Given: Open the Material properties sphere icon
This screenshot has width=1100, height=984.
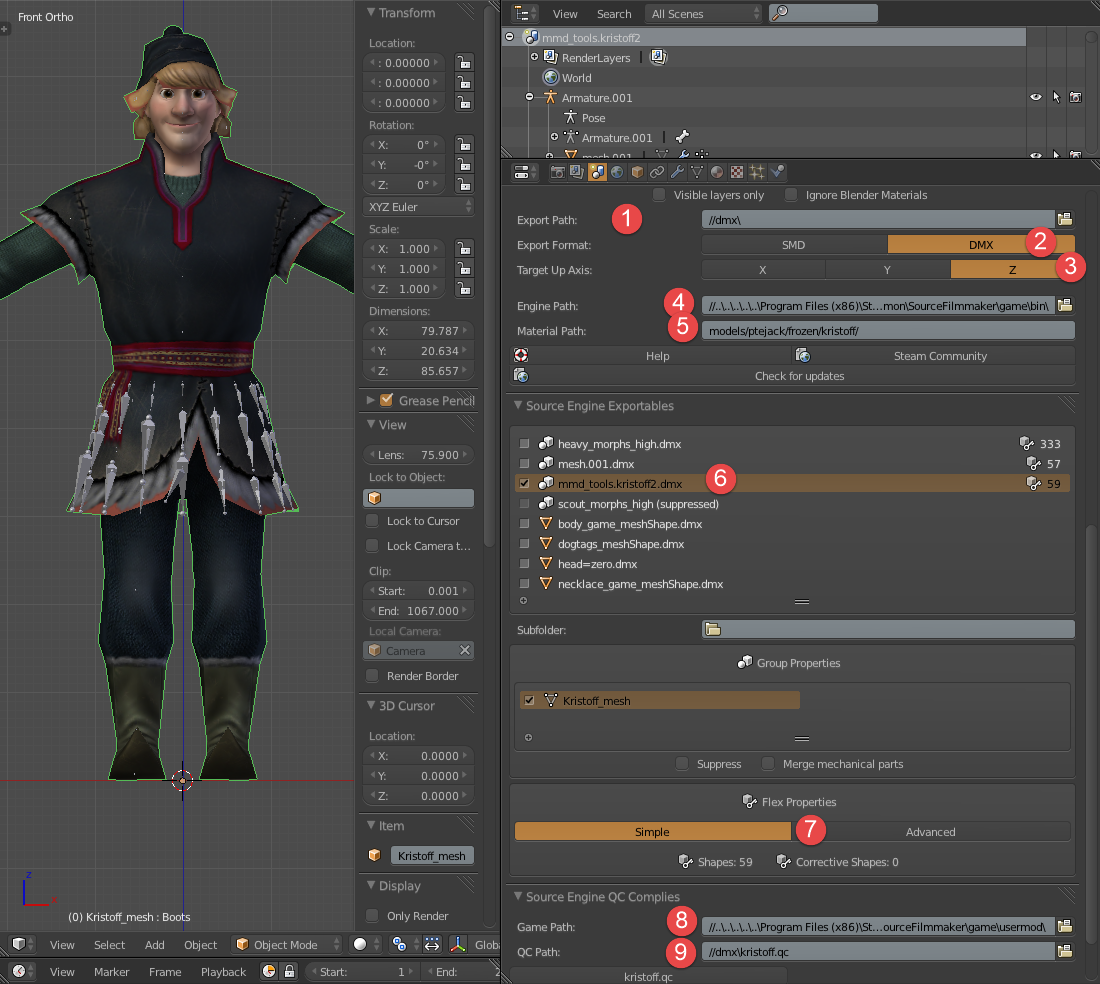Looking at the screenshot, I should [x=717, y=172].
